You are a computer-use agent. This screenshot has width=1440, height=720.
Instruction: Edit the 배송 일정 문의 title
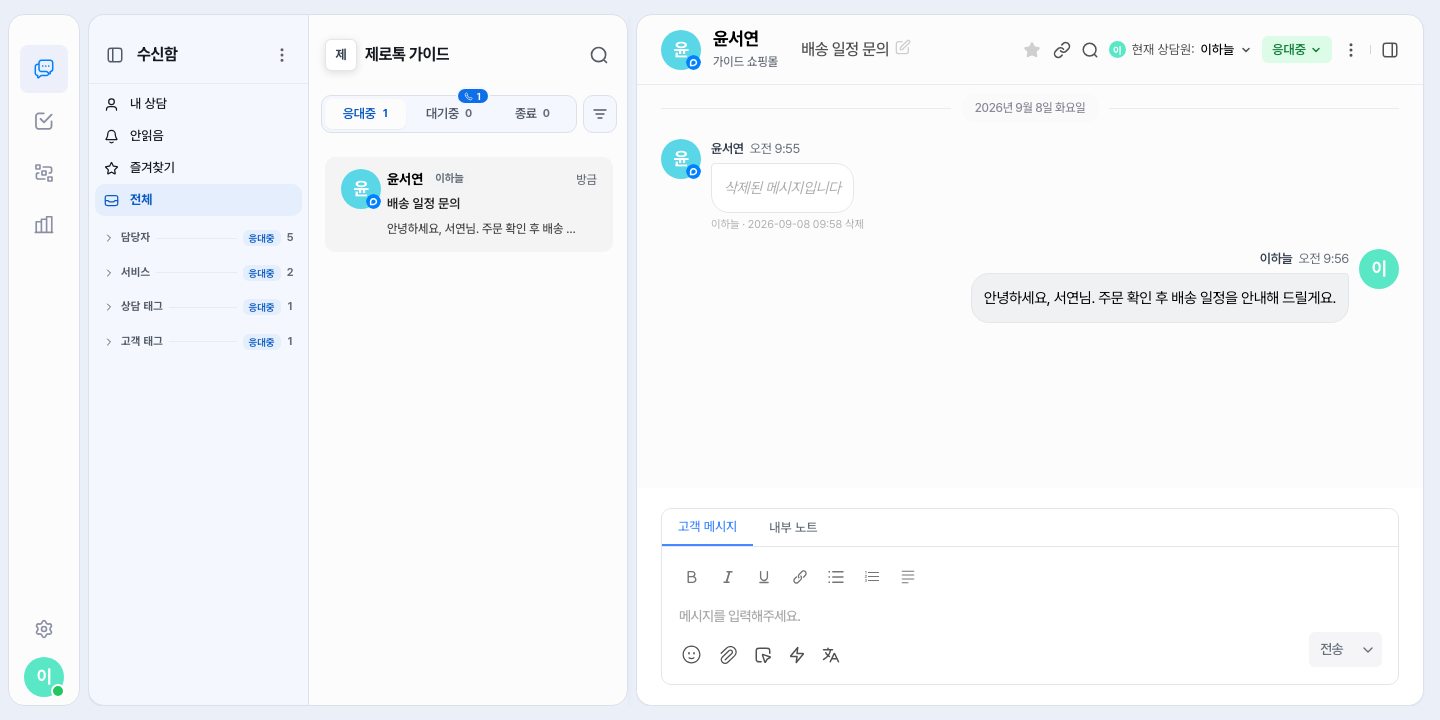[903, 47]
